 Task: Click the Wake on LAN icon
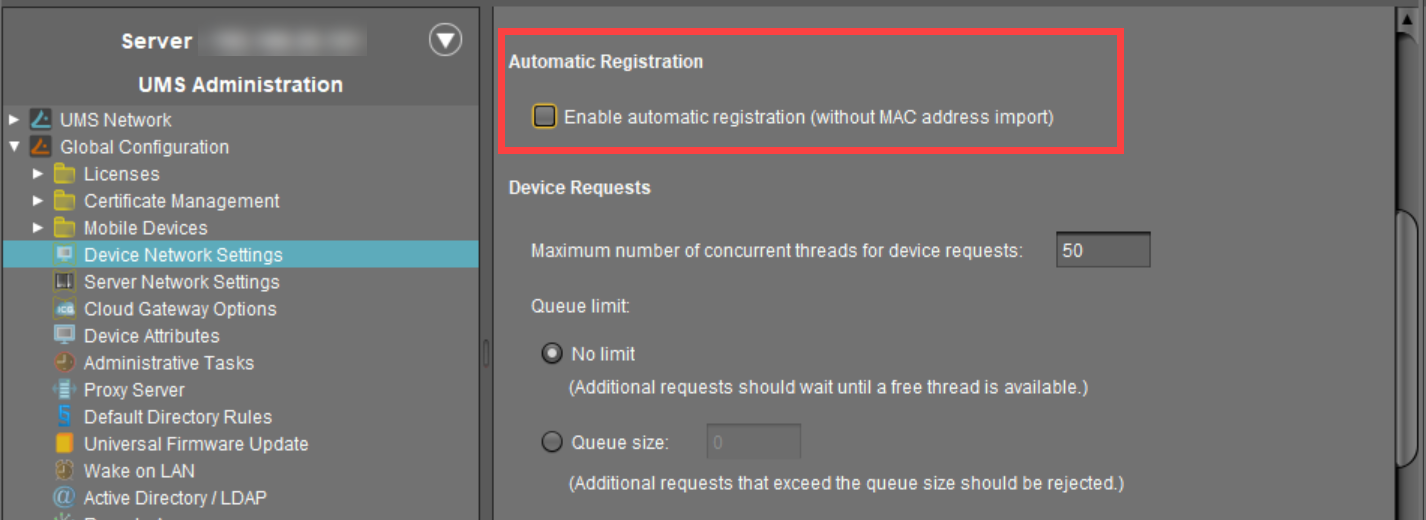pos(65,471)
